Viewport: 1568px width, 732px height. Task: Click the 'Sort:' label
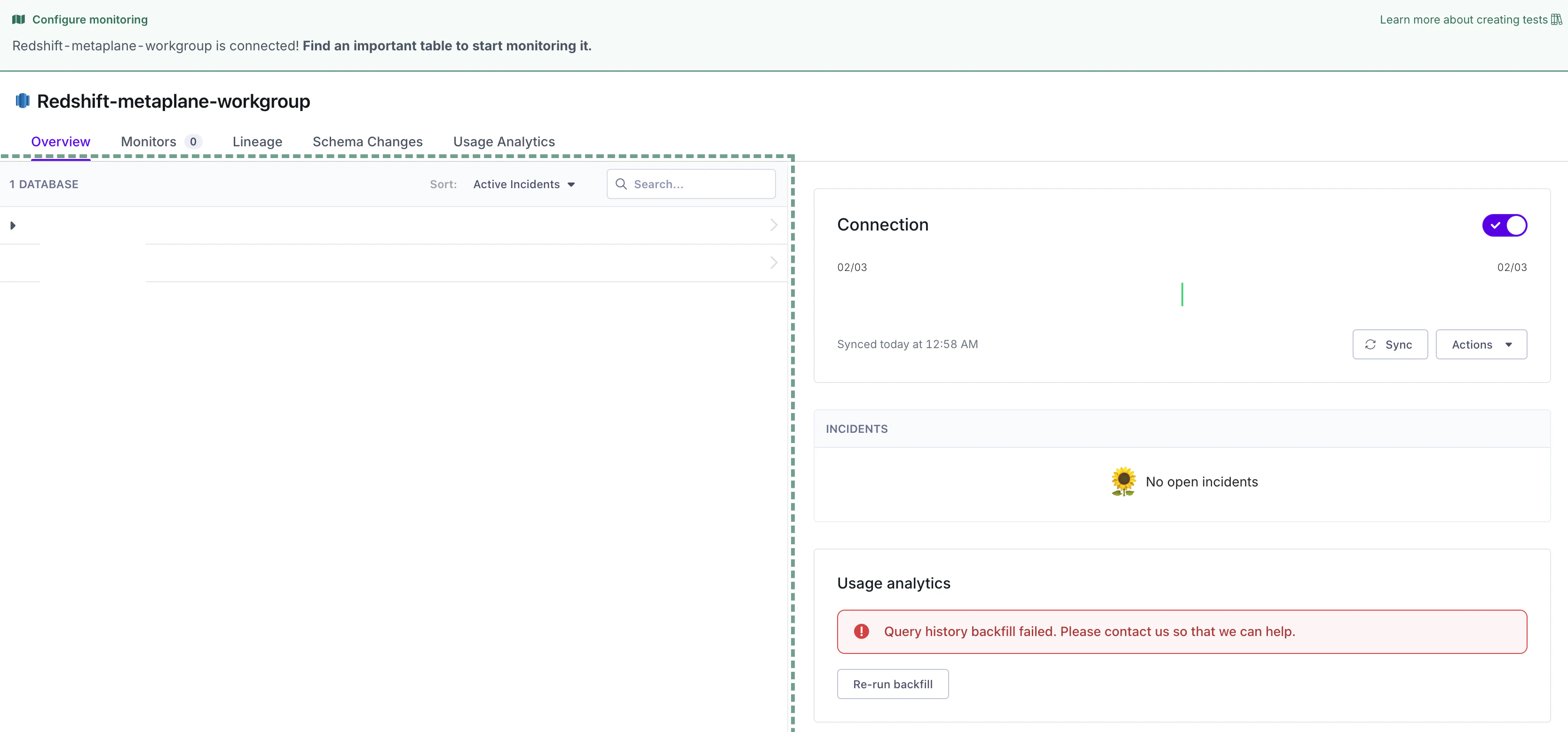click(443, 184)
